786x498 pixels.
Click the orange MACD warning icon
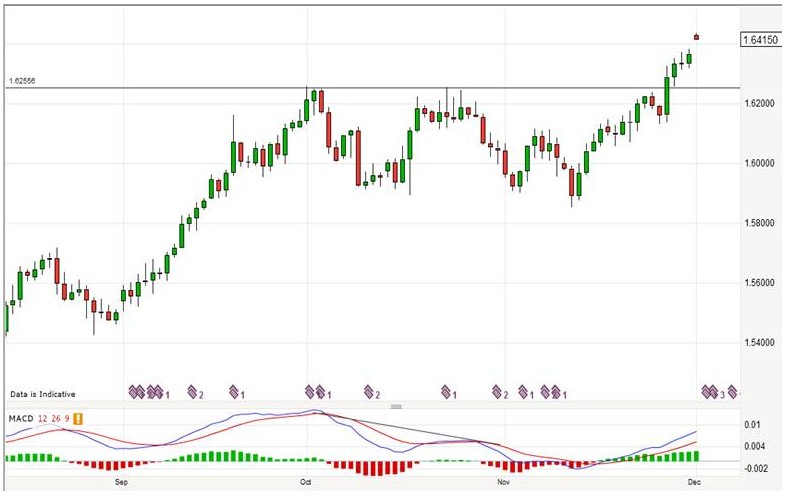pyautogui.click(x=78, y=419)
